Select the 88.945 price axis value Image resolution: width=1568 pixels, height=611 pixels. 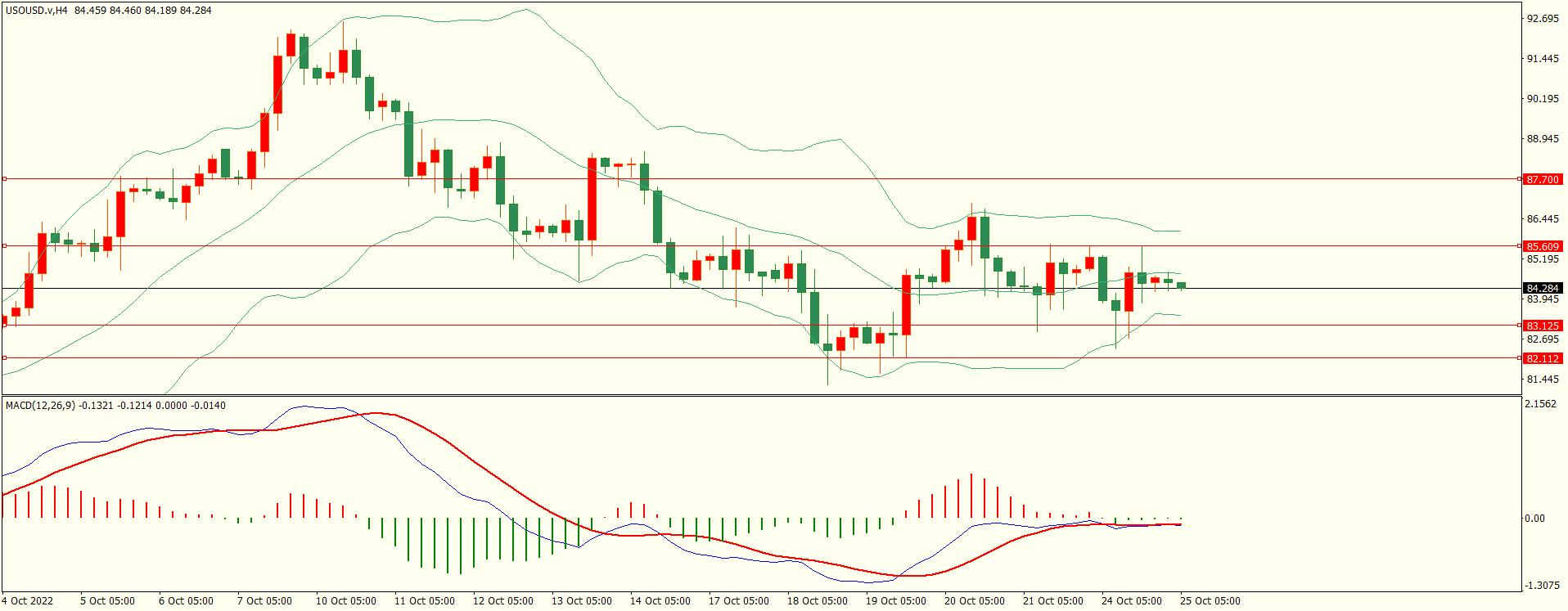(1543, 139)
